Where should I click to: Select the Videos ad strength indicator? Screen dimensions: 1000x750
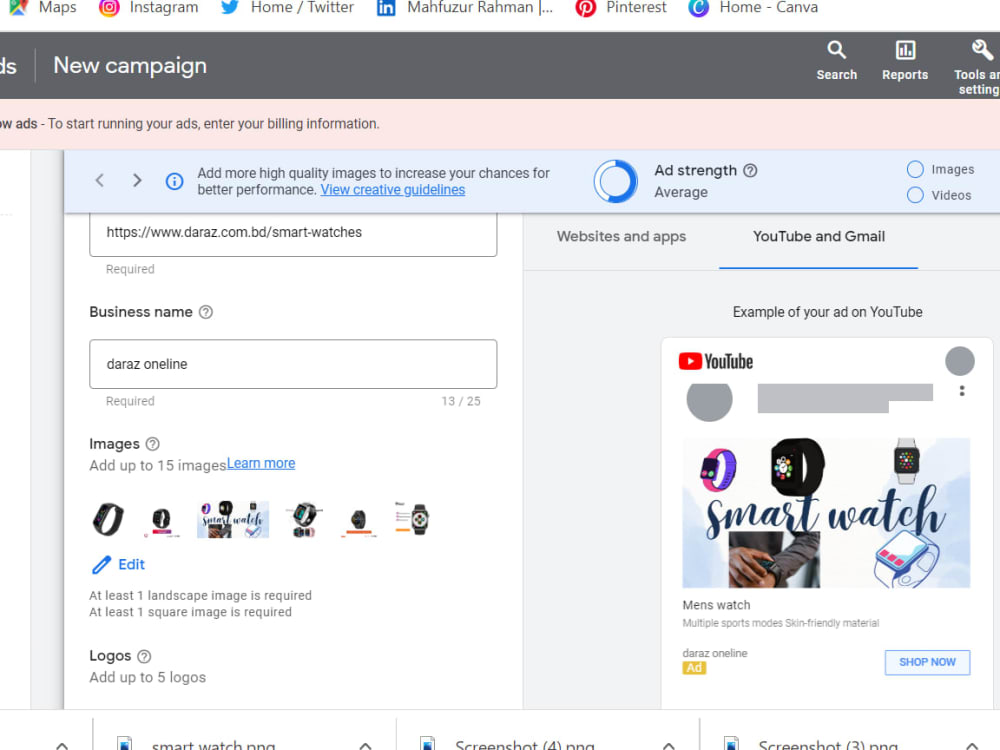915,195
